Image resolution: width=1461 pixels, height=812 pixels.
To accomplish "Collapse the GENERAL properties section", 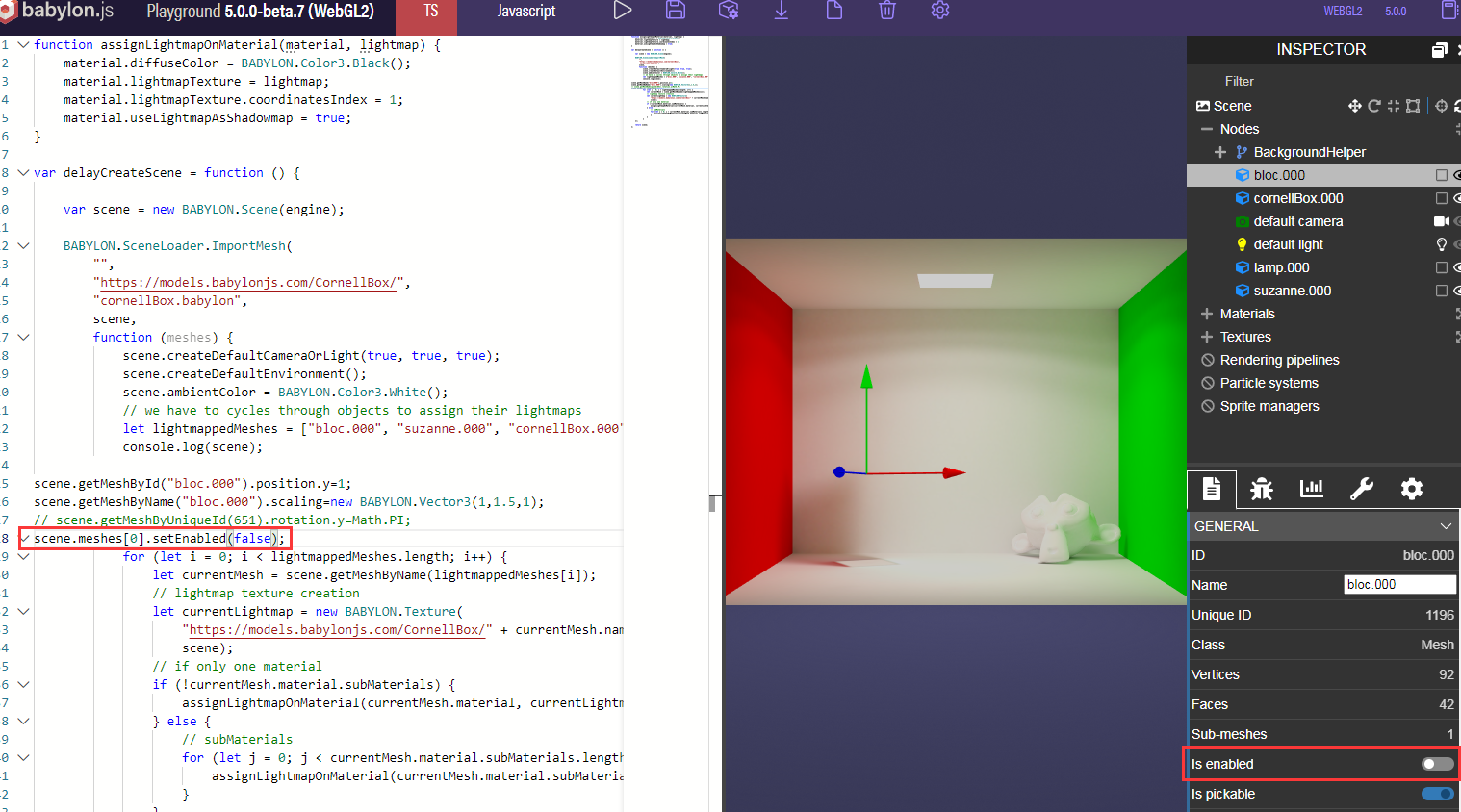I will pyautogui.click(x=1446, y=525).
